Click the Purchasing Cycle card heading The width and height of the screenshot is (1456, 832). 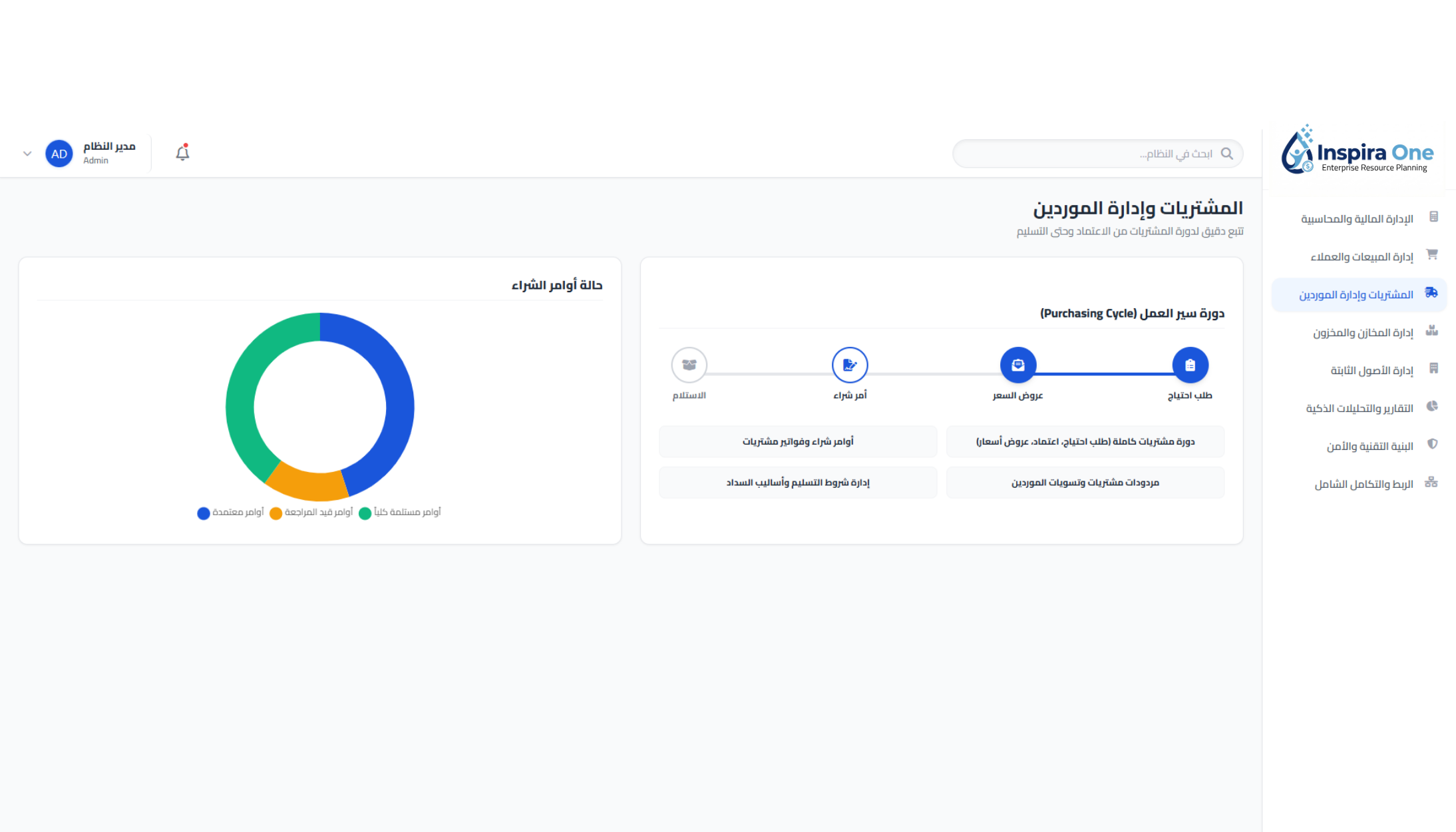[x=1132, y=313]
